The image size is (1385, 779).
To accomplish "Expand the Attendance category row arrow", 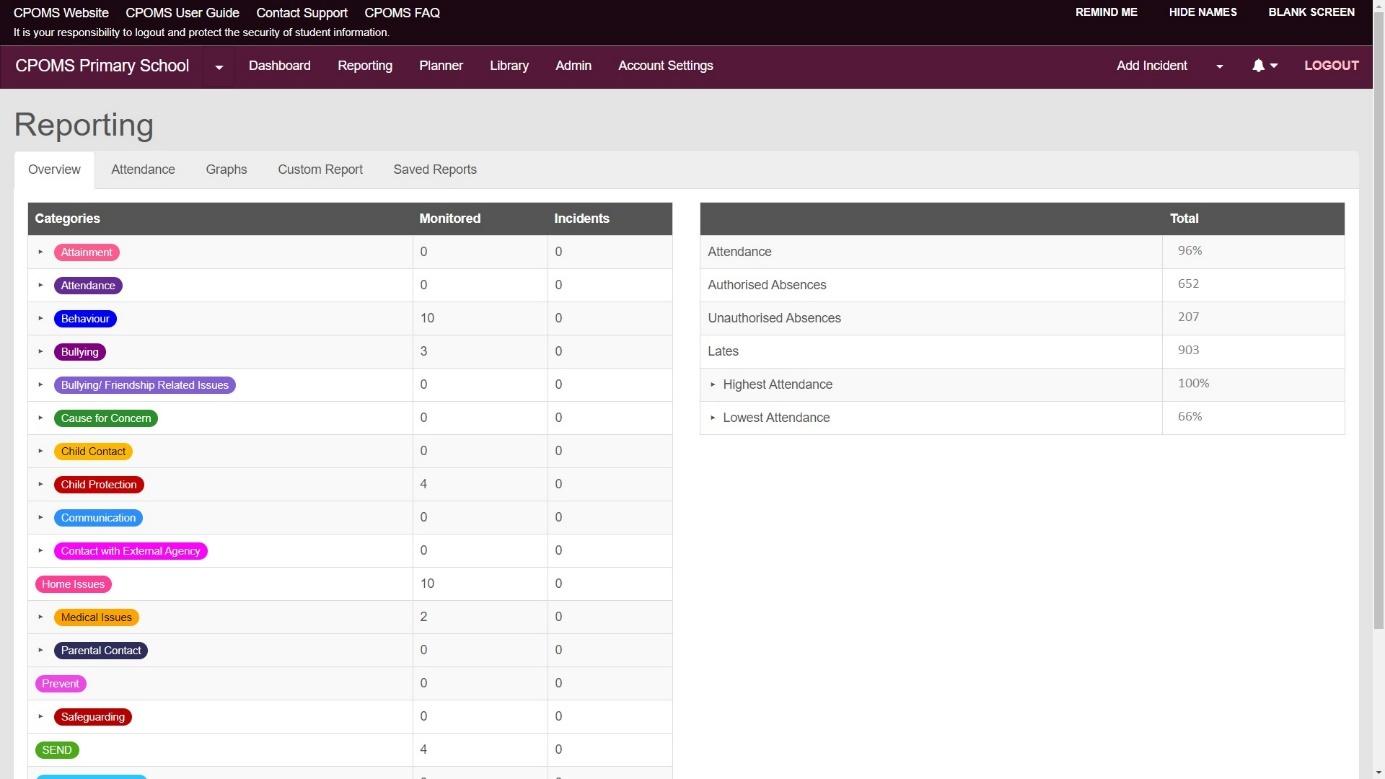I will (41, 285).
